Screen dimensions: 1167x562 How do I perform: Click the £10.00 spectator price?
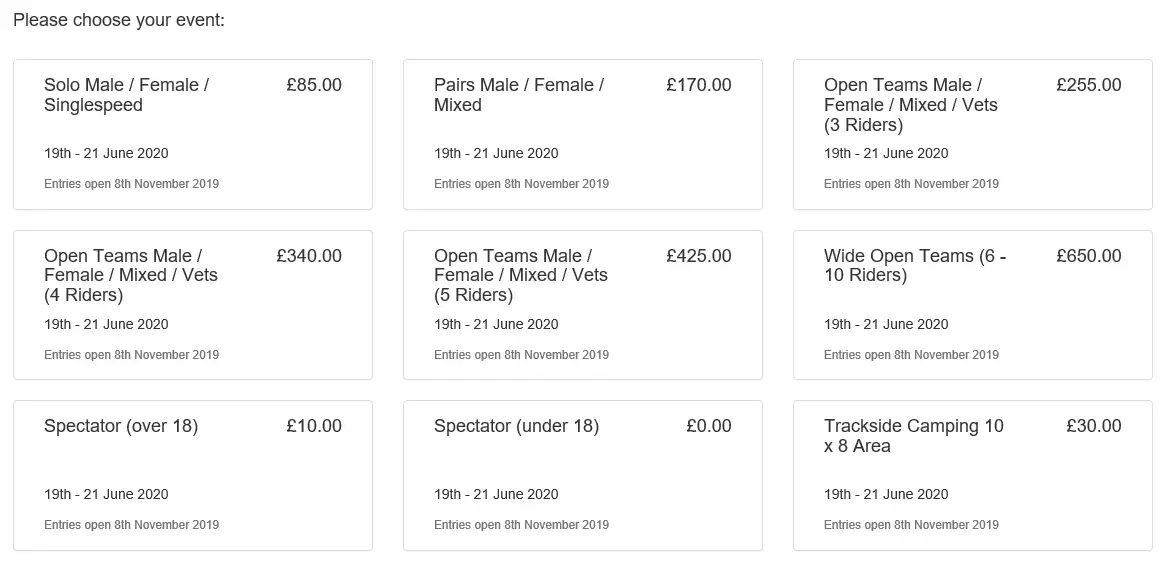coord(314,427)
